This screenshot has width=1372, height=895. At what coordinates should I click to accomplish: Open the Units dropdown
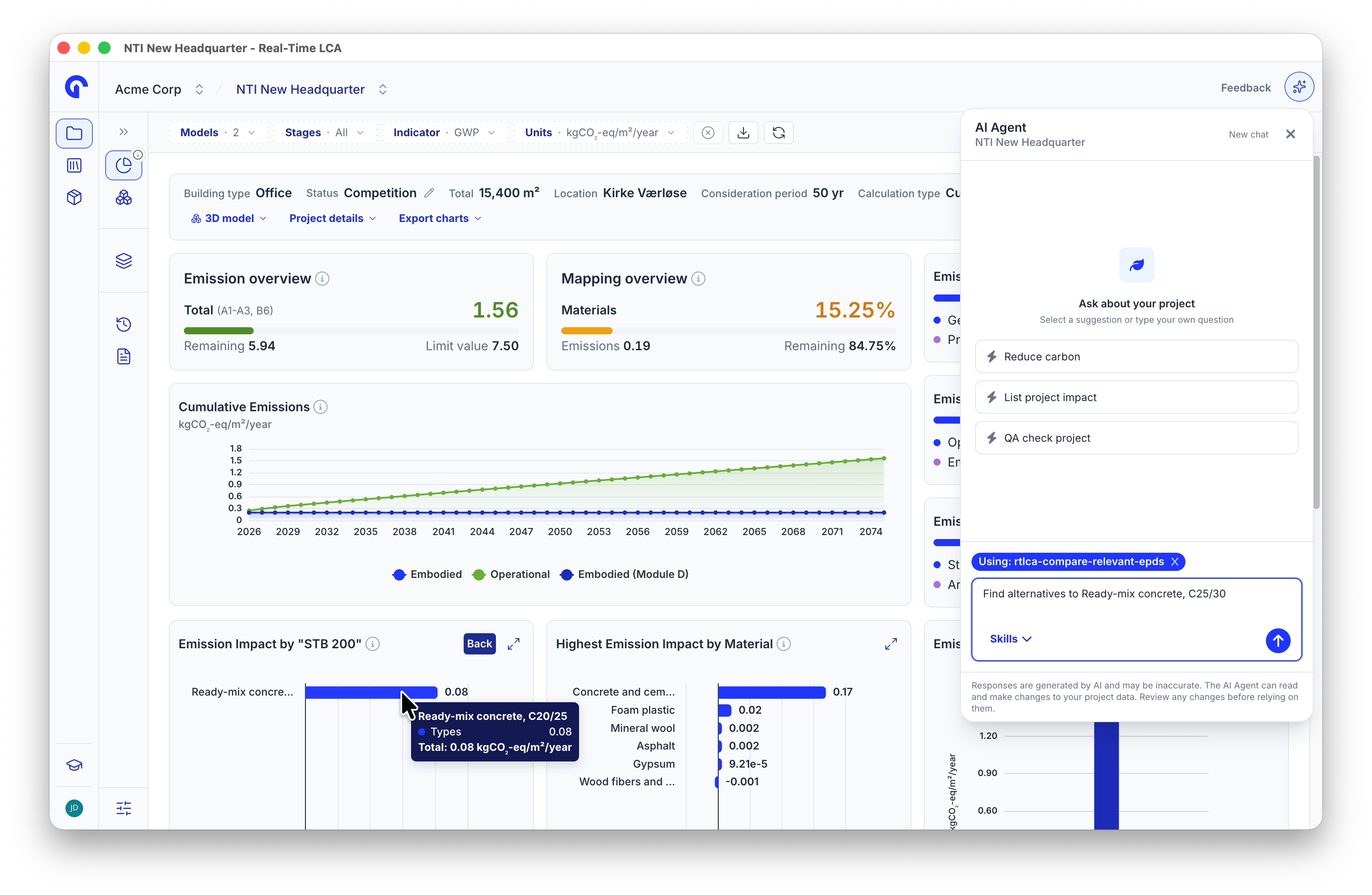tap(600, 133)
